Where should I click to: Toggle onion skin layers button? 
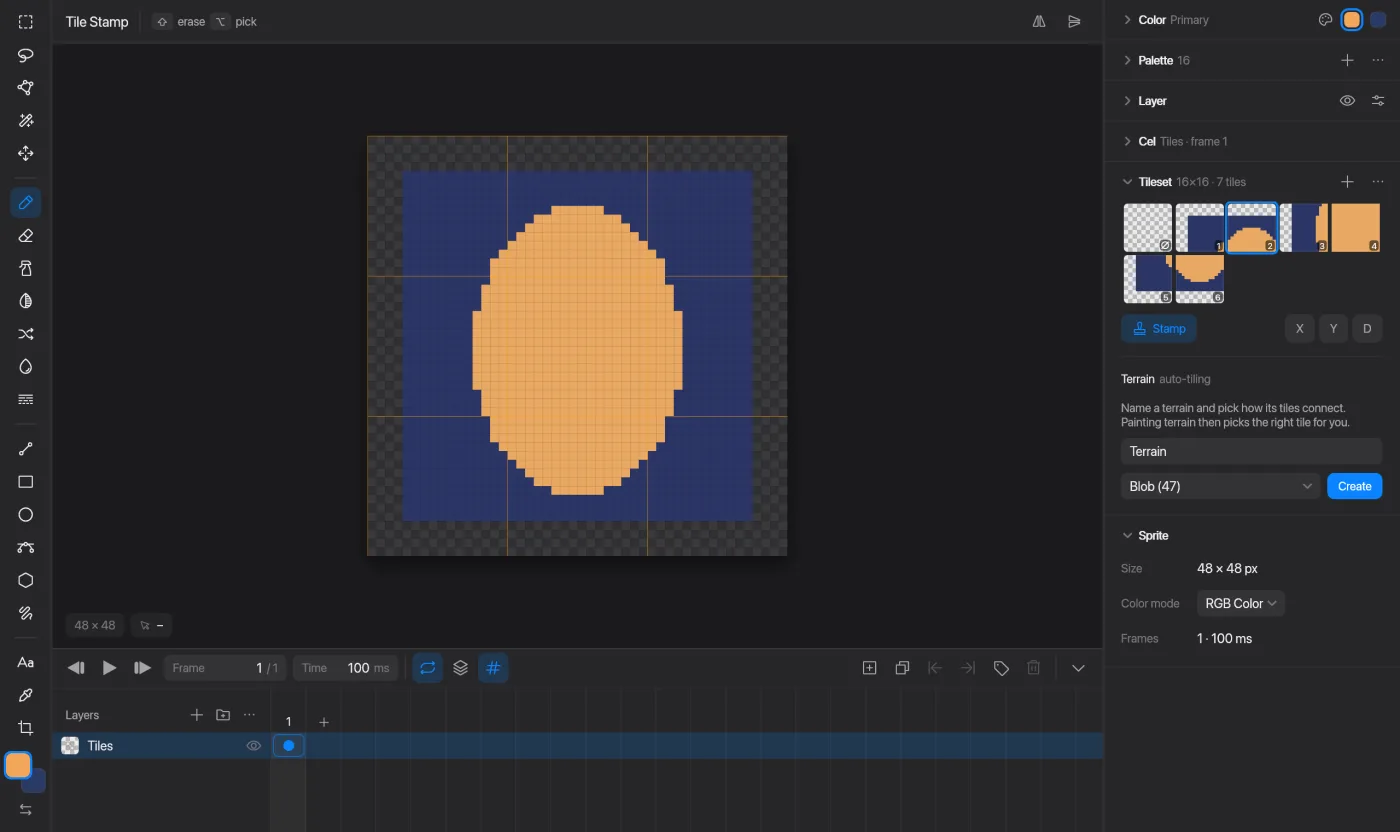point(460,668)
